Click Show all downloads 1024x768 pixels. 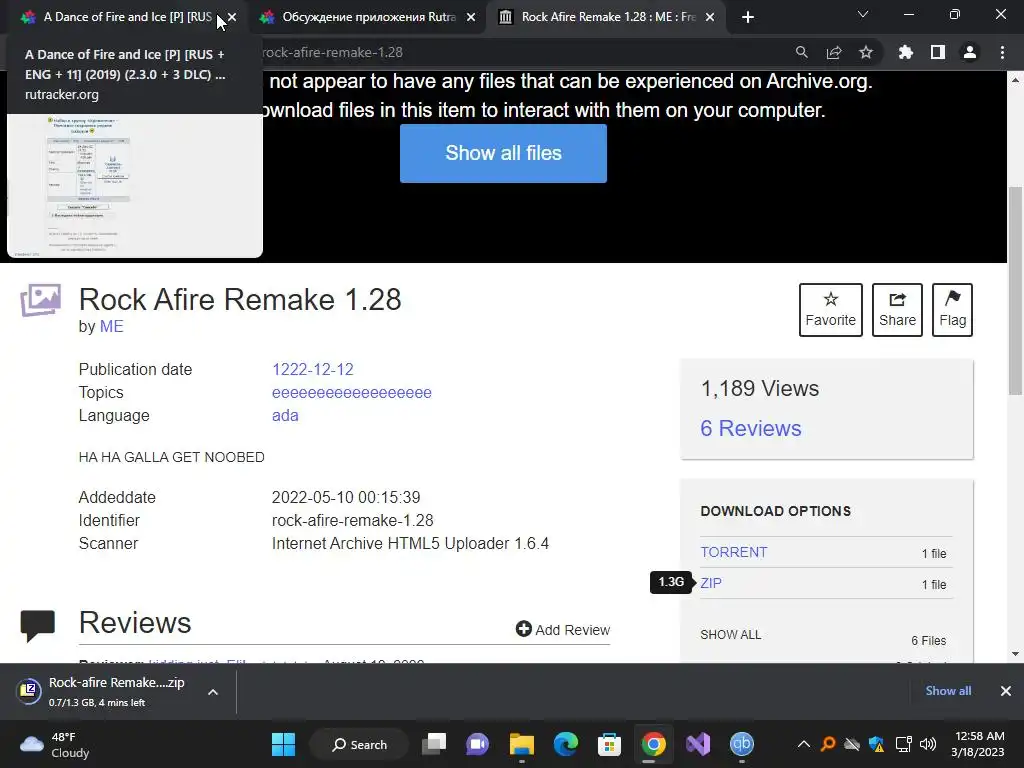[x=948, y=691]
